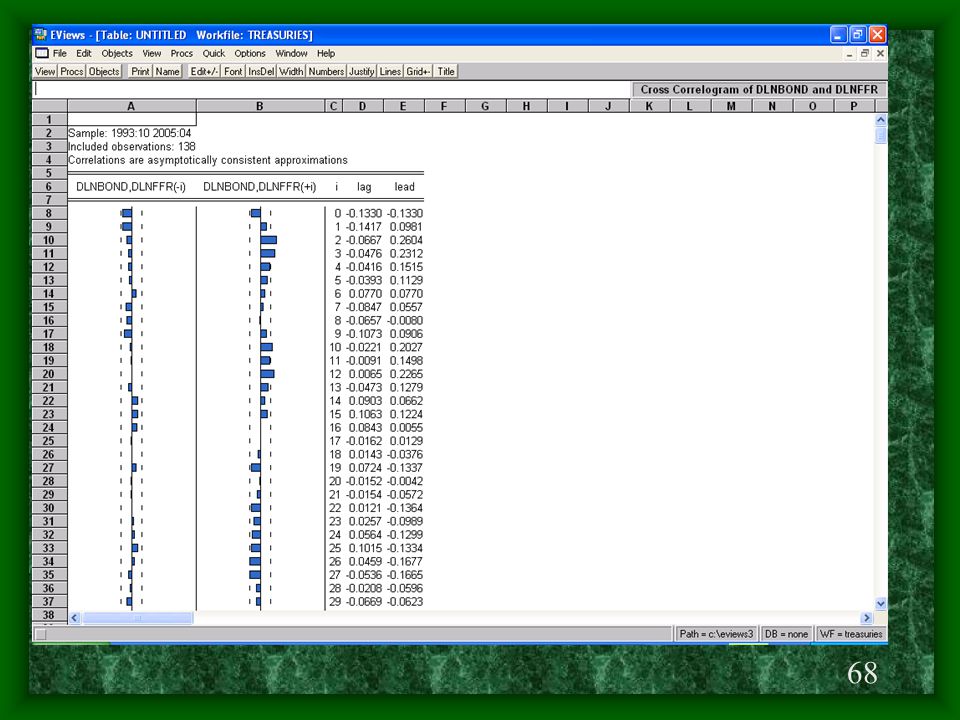
Task: Click the Objects toolbar button
Action: tap(104, 71)
